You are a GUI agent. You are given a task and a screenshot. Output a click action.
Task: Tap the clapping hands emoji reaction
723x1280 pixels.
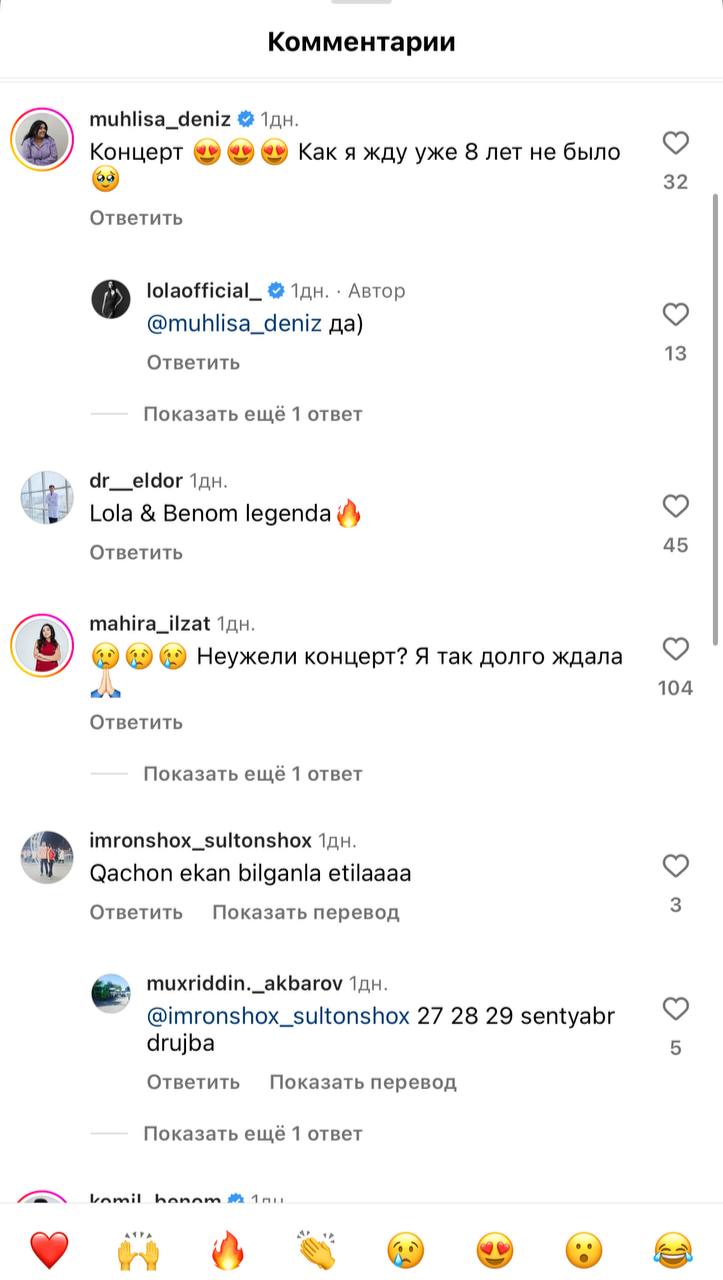coord(317,1250)
